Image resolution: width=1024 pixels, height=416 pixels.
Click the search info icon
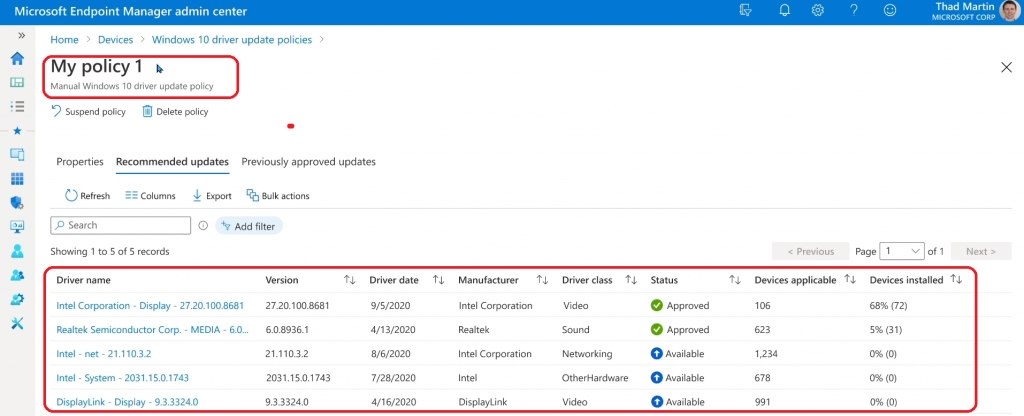203,225
